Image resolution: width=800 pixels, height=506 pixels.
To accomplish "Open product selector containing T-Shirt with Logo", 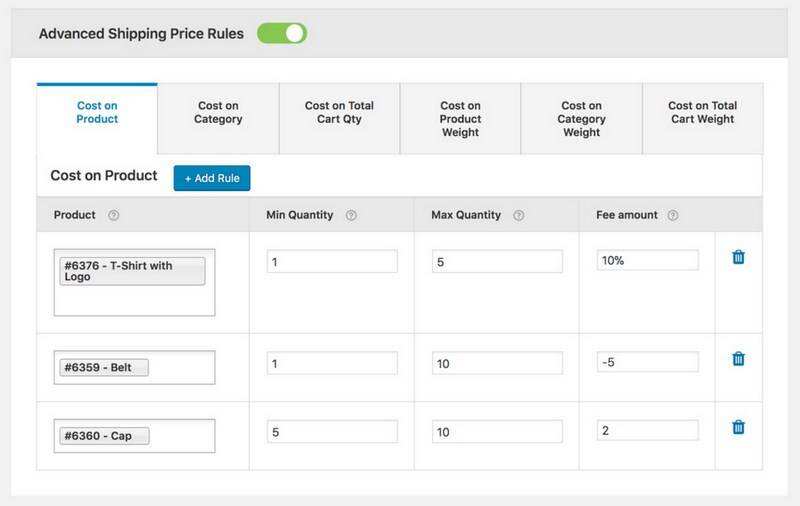I will 134,295.
